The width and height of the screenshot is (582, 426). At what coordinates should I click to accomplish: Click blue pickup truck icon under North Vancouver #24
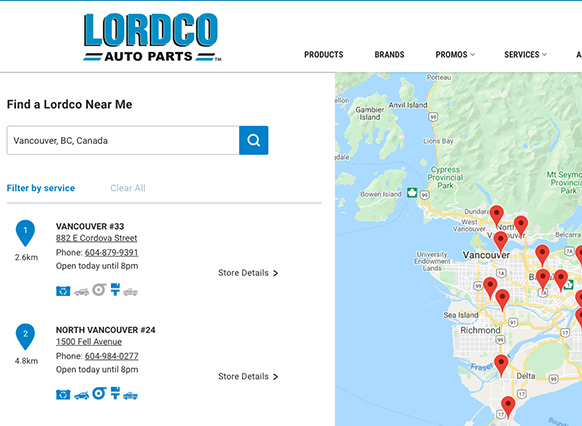(130, 396)
